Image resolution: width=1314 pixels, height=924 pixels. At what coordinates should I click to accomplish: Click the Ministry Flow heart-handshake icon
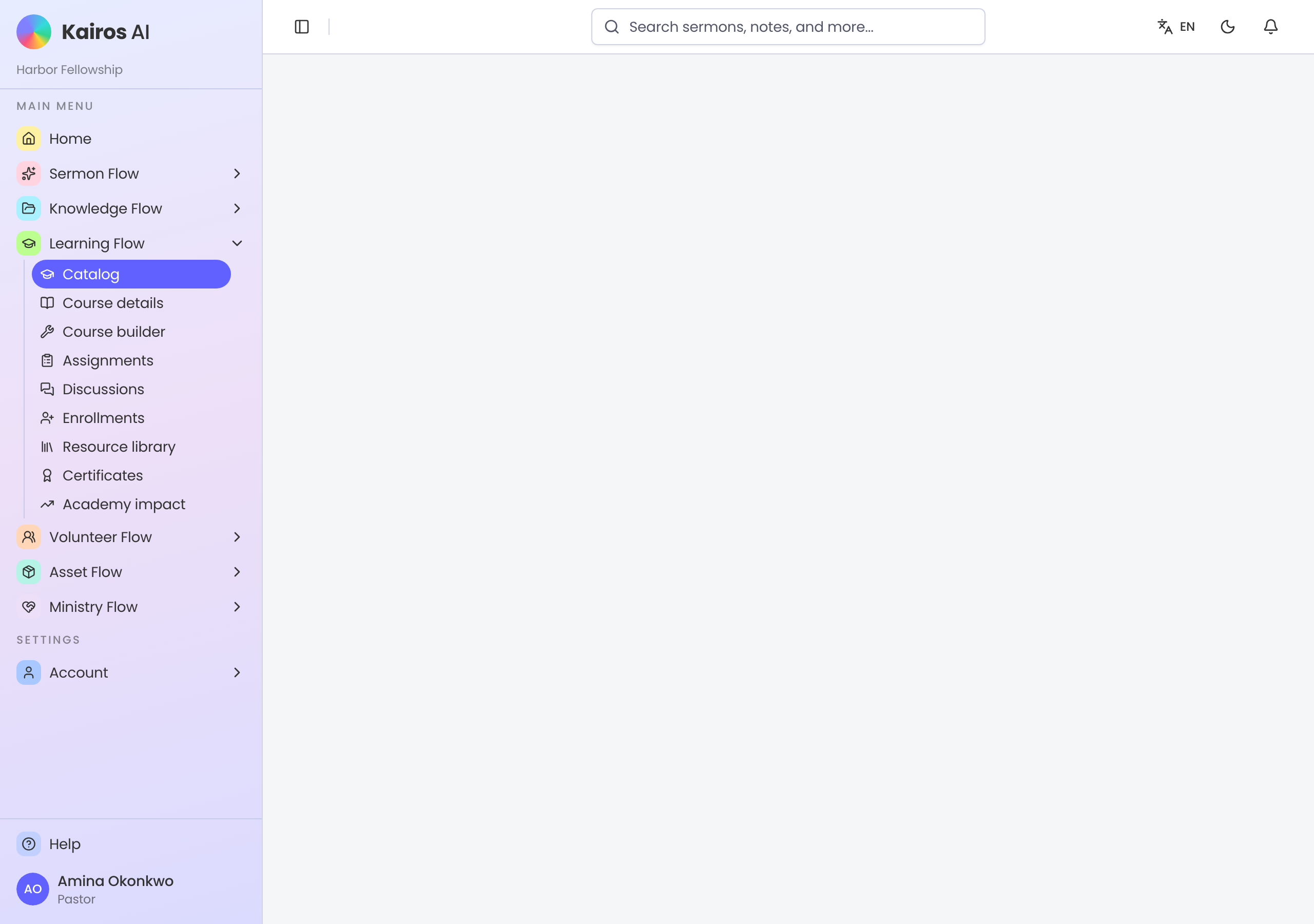(29, 607)
